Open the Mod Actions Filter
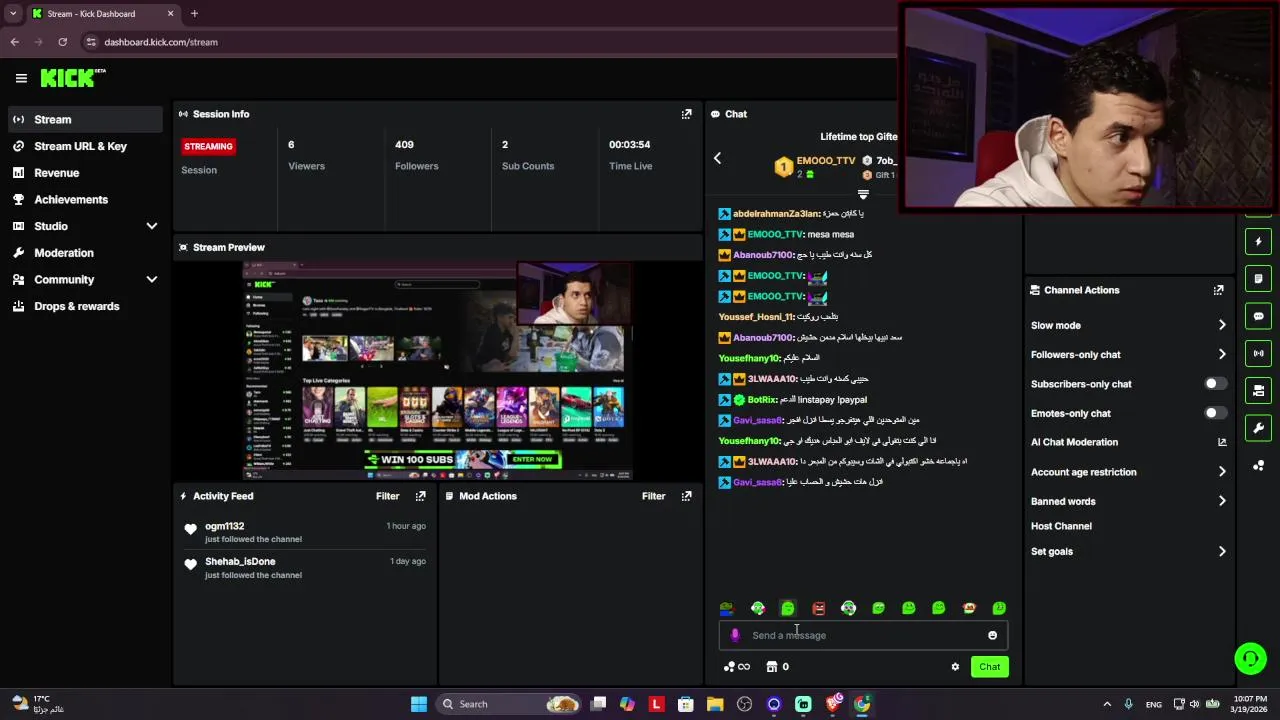Image resolution: width=1280 pixels, height=720 pixels. [653, 496]
